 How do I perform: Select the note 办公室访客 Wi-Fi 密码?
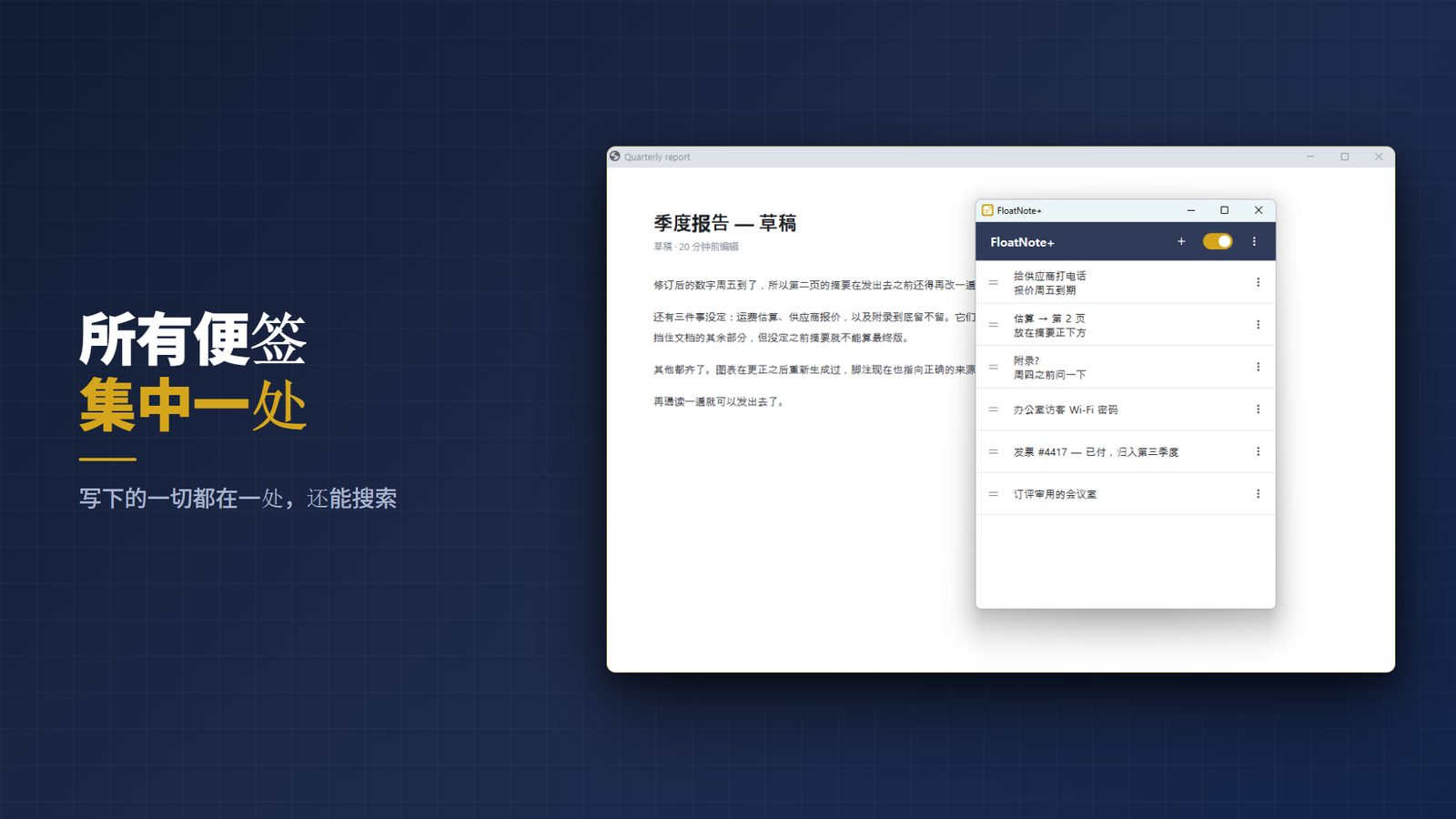click(x=1126, y=409)
